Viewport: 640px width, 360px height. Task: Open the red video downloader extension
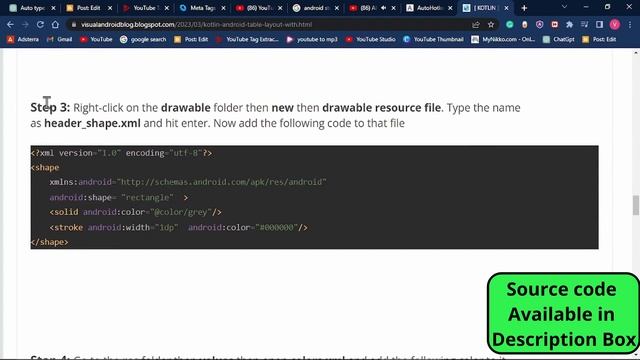click(x=555, y=24)
